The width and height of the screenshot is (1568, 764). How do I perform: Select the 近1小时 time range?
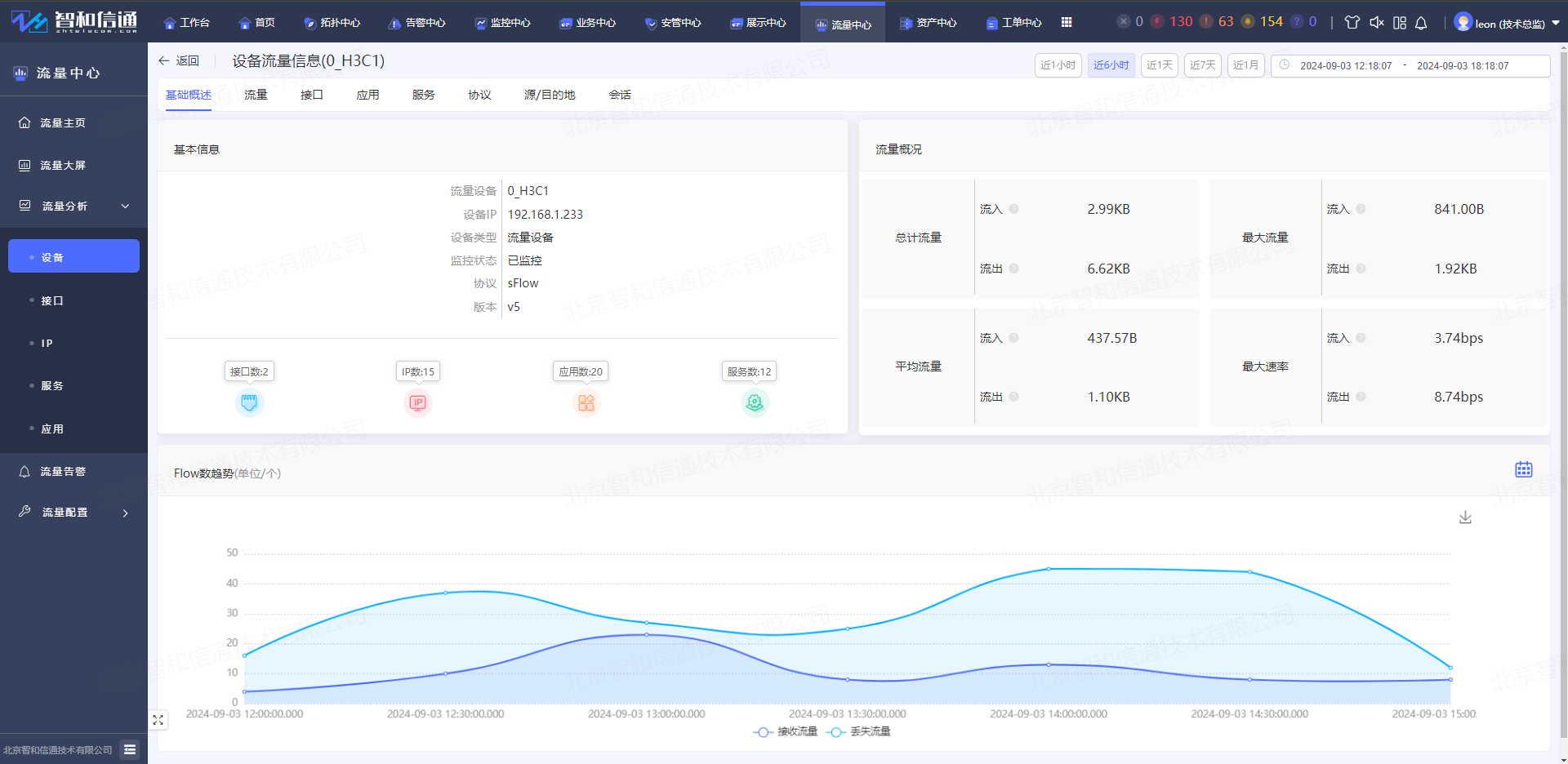tap(1058, 65)
